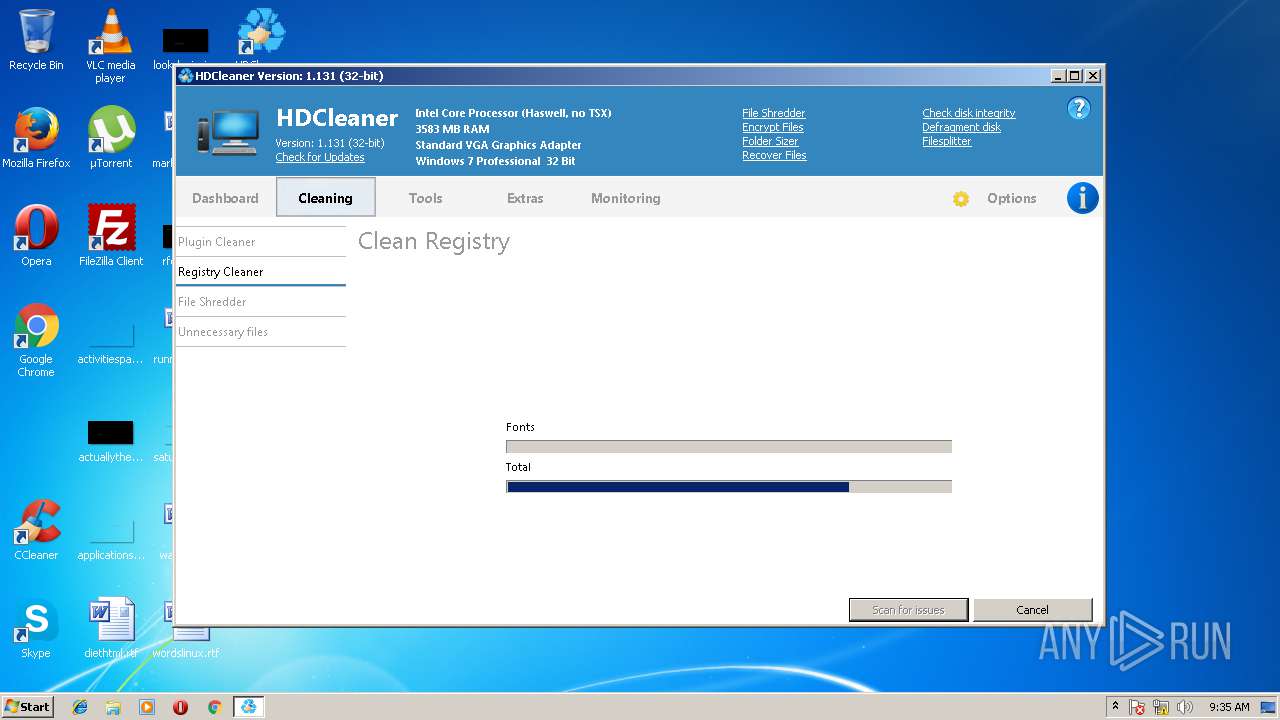Open Windows Explorer folder in taskbar
The width and height of the screenshot is (1280, 720).
pos(113,707)
